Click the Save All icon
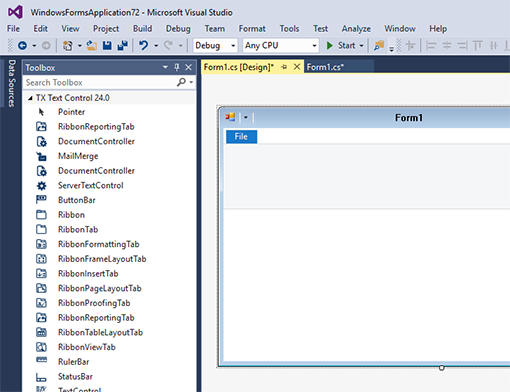 point(123,45)
